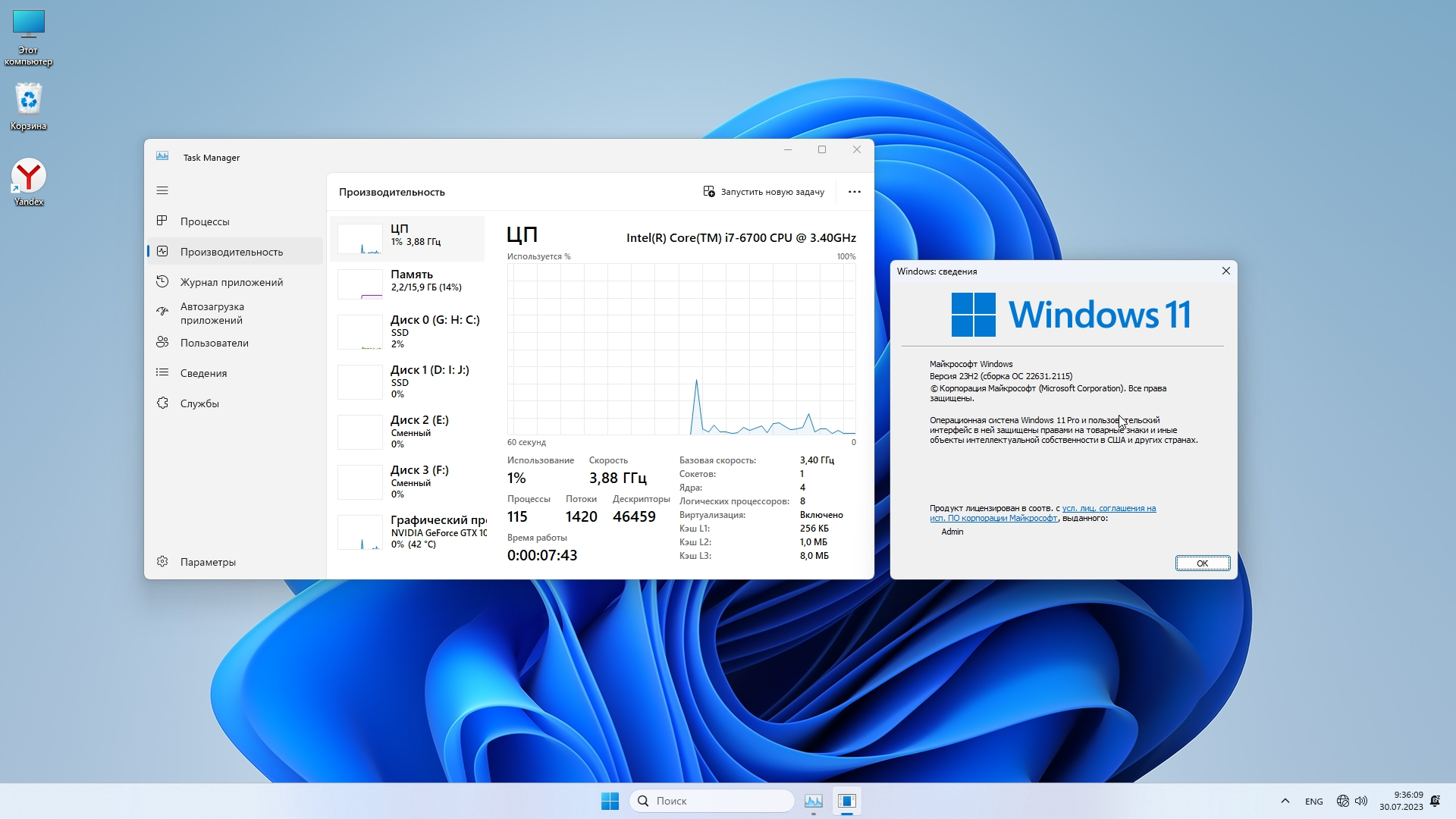Select the App history icon
Image resolution: width=1456 pixels, height=819 pixels.
162,281
